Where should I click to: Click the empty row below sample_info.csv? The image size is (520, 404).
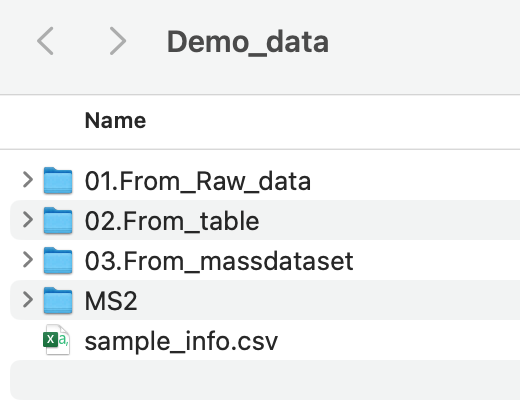(x=265, y=380)
